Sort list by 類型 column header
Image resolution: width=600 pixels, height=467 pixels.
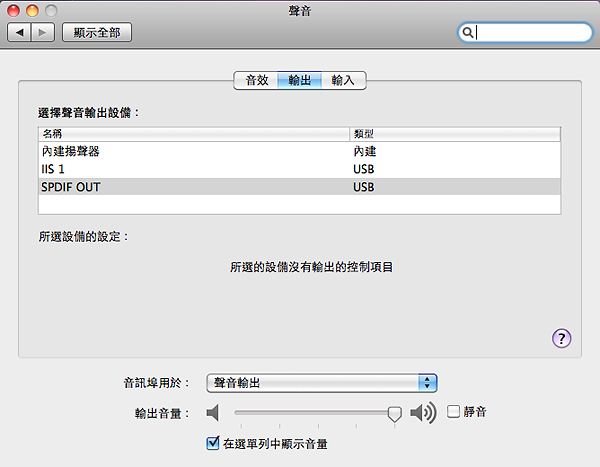click(x=455, y=134)
